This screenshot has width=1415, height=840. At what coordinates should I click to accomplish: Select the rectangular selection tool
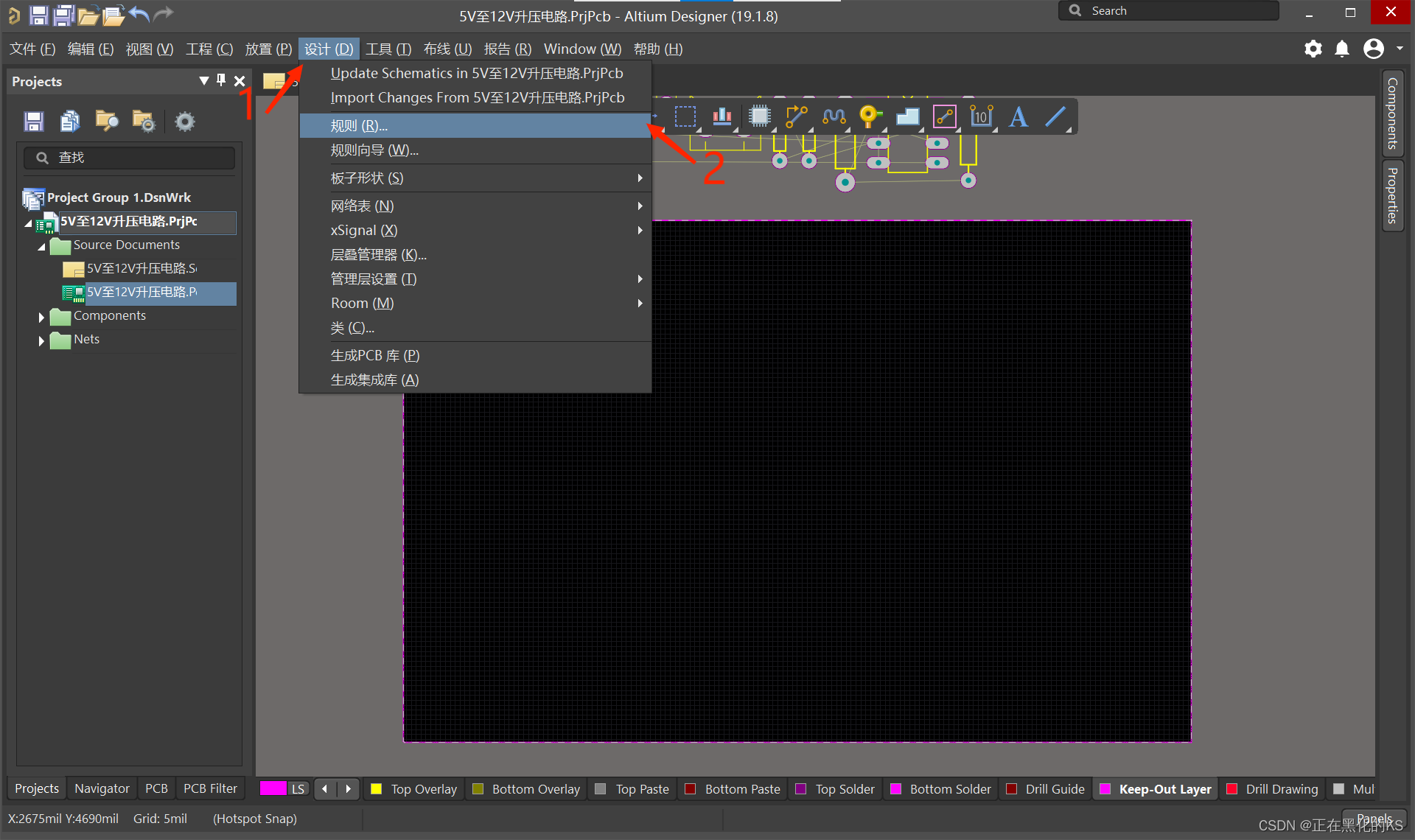pos(685,116)
